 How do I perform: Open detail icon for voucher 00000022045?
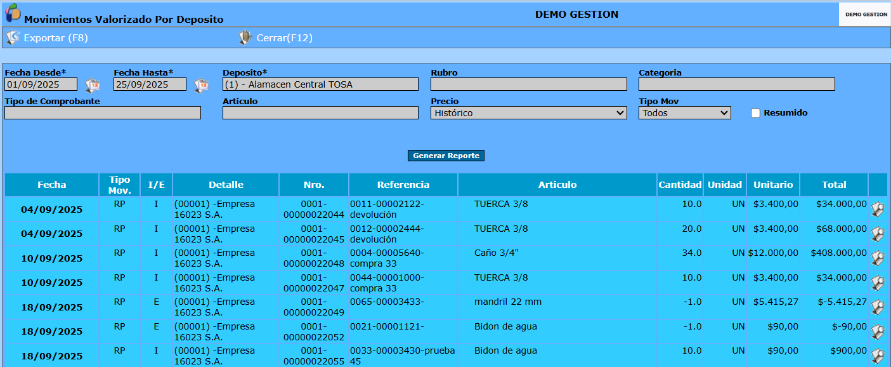(878, 233)
